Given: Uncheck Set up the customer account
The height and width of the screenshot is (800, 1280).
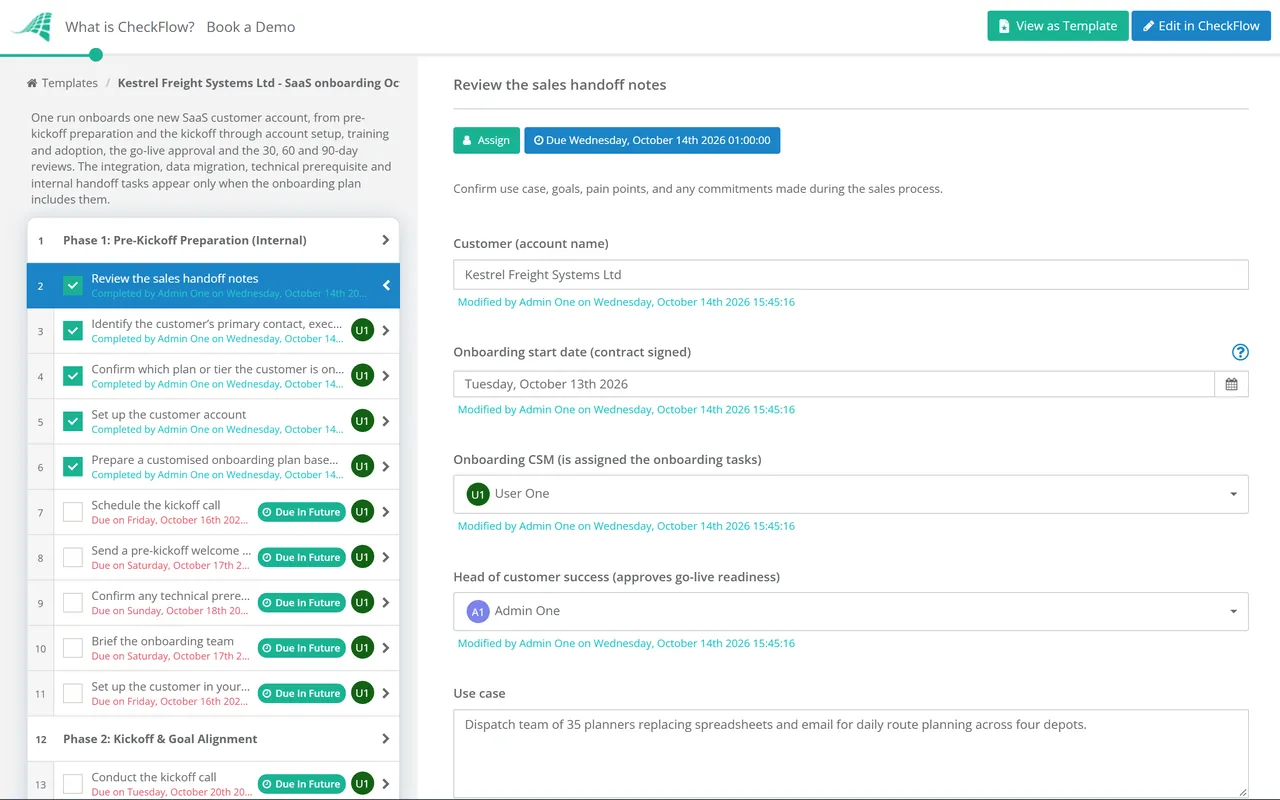Looking at the screenshot, I should (x=73, y=421).
